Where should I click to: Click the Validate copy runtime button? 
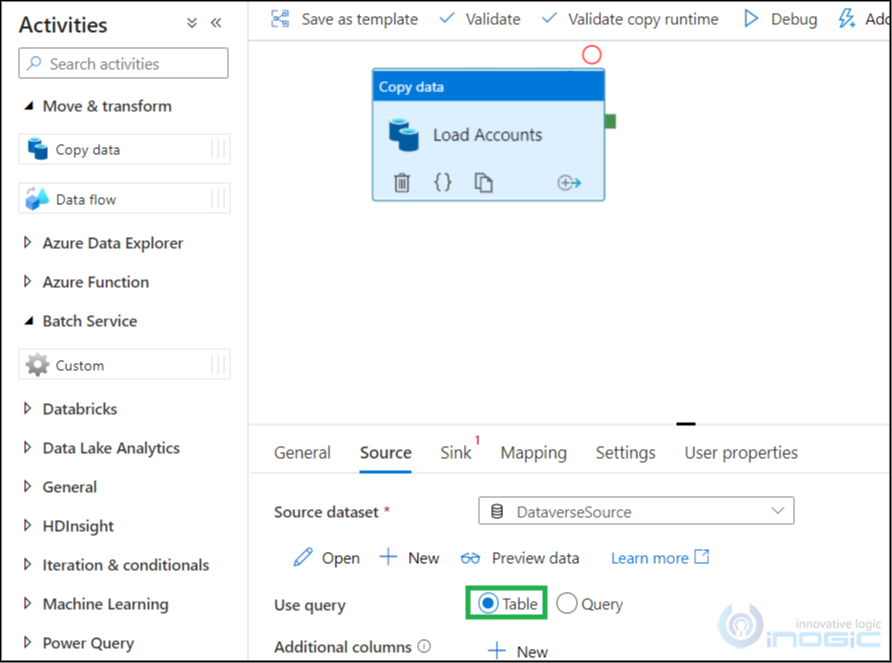pyautogui.click(x=630, y=18)
